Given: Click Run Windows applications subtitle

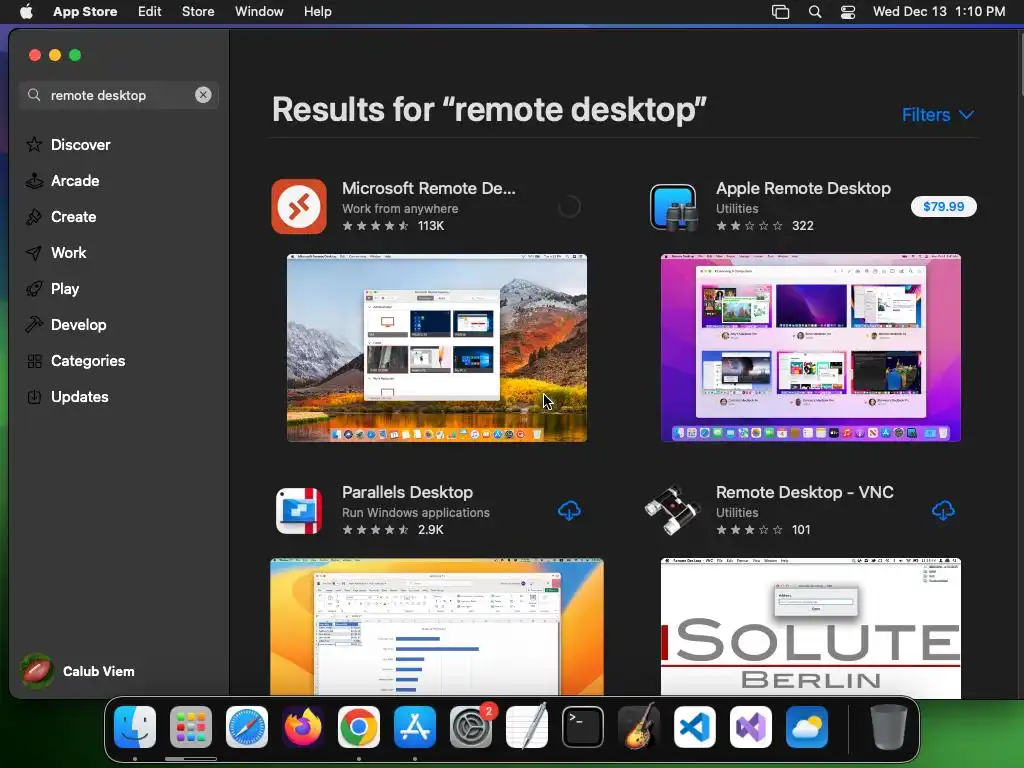Looking at the screenshot, I should [x=416, y=513].
